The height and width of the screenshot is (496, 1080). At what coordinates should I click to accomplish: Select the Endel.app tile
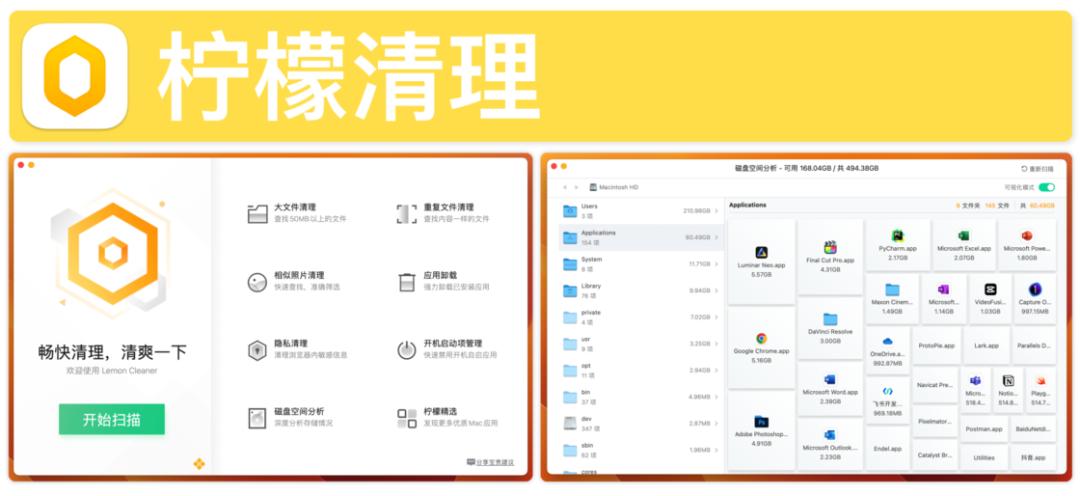coord(887,448)
